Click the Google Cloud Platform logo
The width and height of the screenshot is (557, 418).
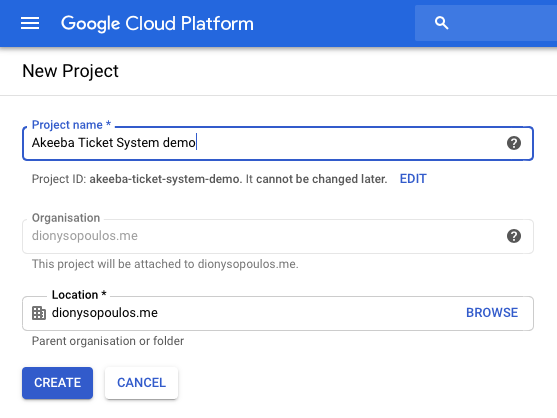pyautogui.click(x=157, y=24)
